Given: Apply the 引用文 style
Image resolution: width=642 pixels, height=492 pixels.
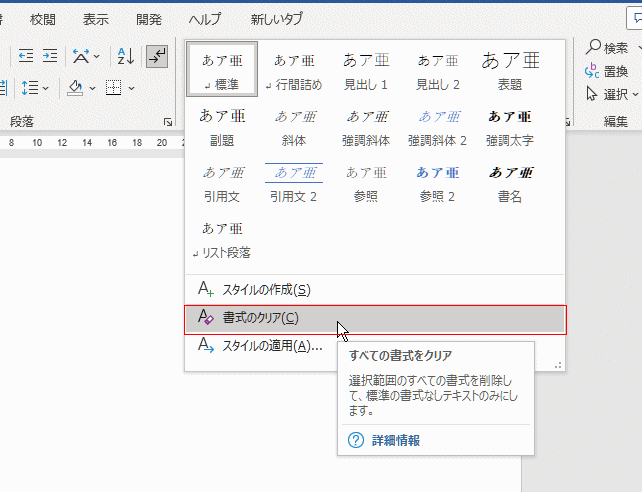Looking at the screenshot, I should click(x=222, y=183).
